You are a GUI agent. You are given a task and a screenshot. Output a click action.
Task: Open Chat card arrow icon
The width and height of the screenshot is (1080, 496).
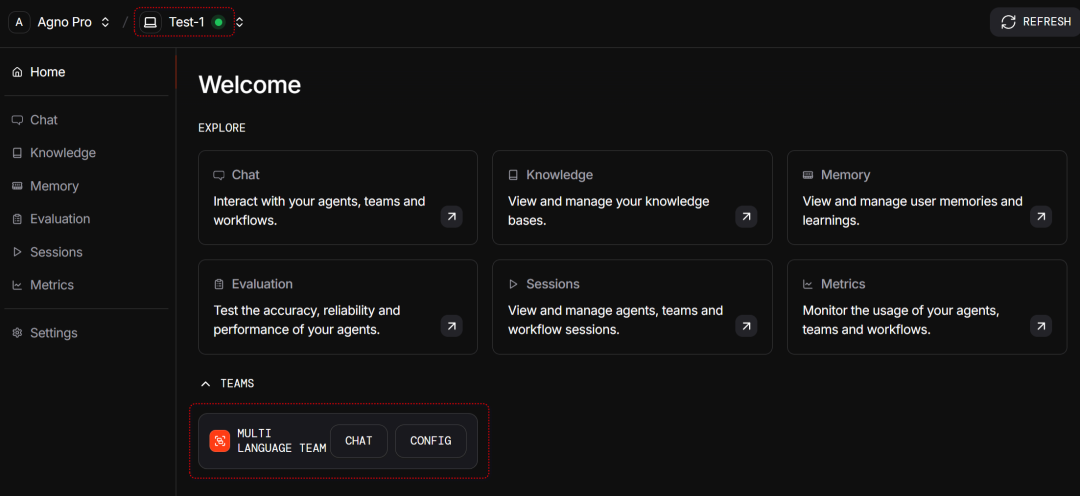[451, 217]
